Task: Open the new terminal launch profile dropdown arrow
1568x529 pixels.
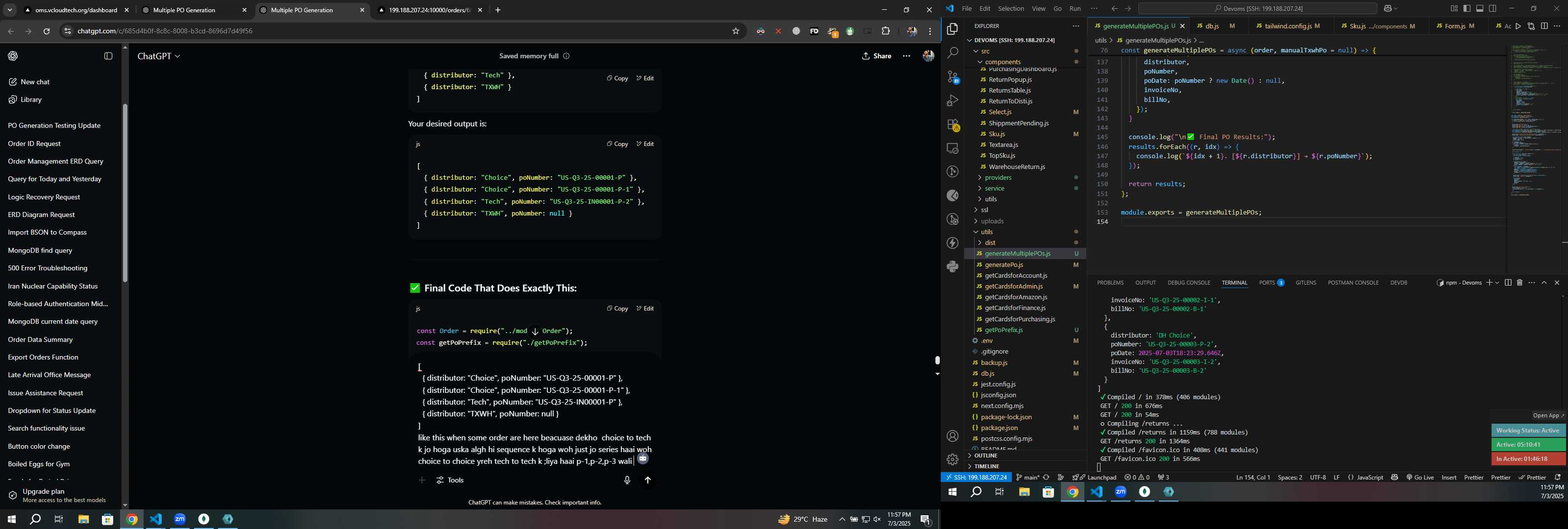Action: click(1497, 283)
